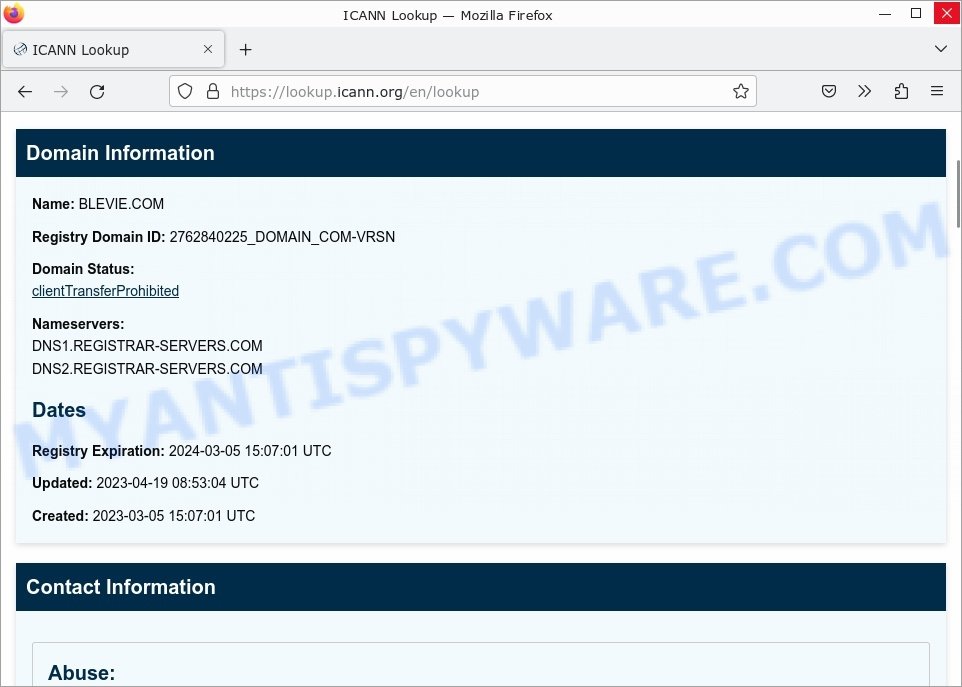Image resolution: width=962 pixels, height=687 pixels.
Task: Click the page vertical scrollbar
Action: [x=958, y=194]
